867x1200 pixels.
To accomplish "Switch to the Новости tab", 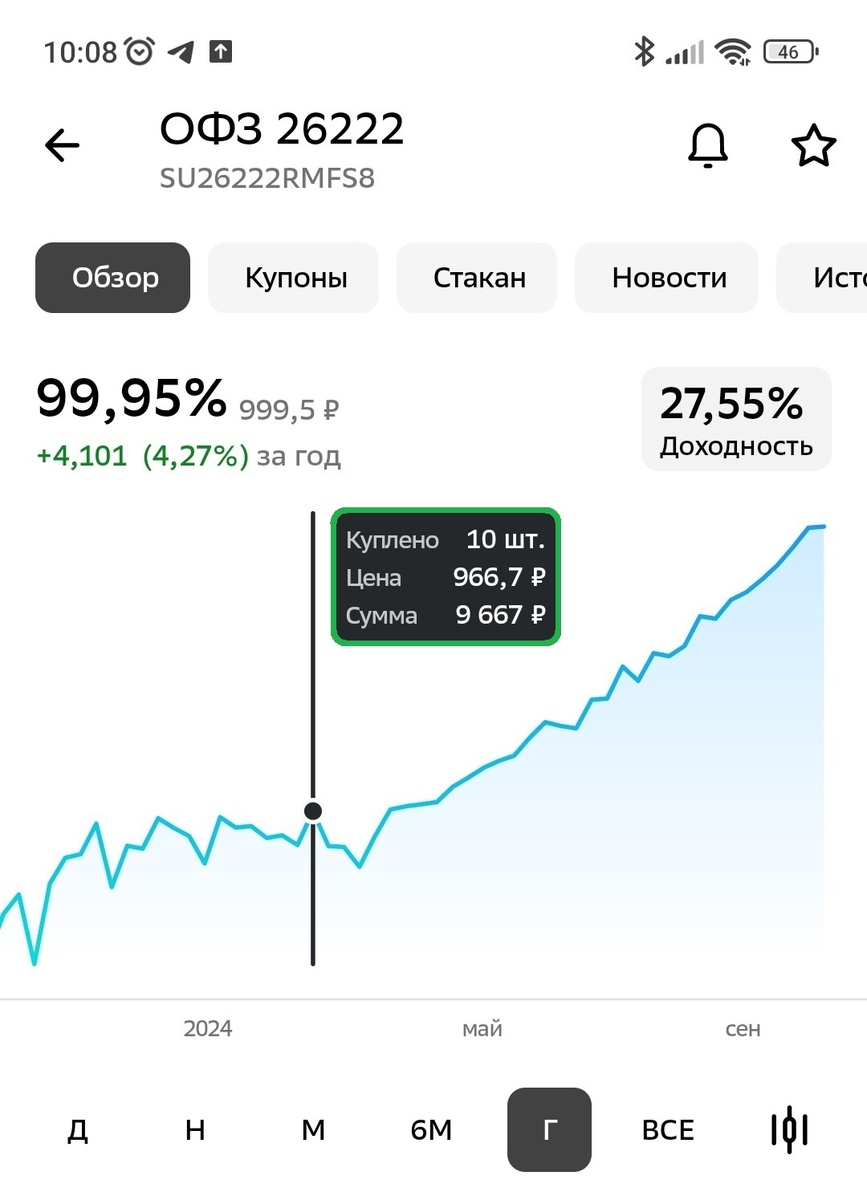I will pos(669,277).
